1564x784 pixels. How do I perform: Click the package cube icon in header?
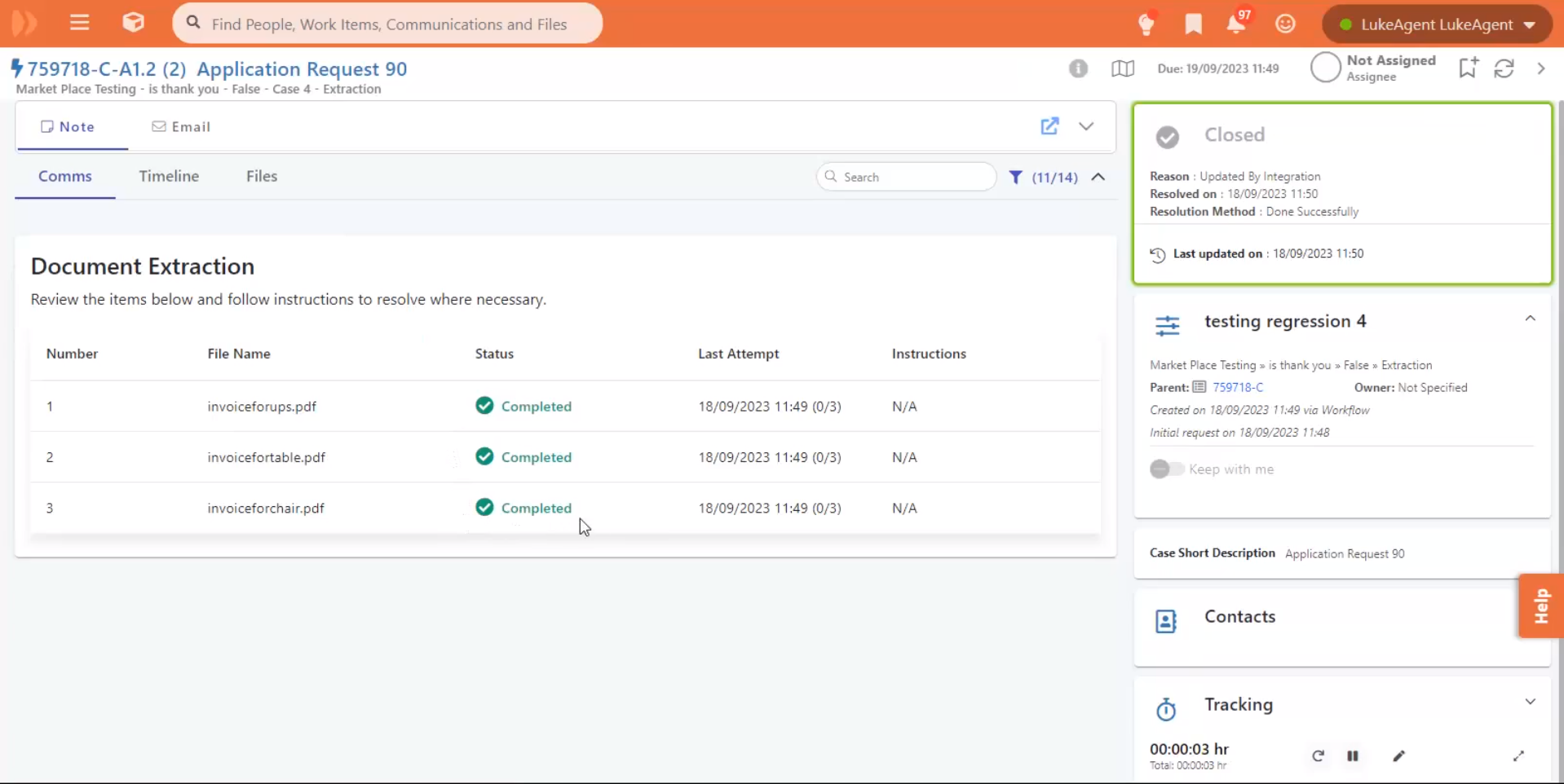(133, 23)
